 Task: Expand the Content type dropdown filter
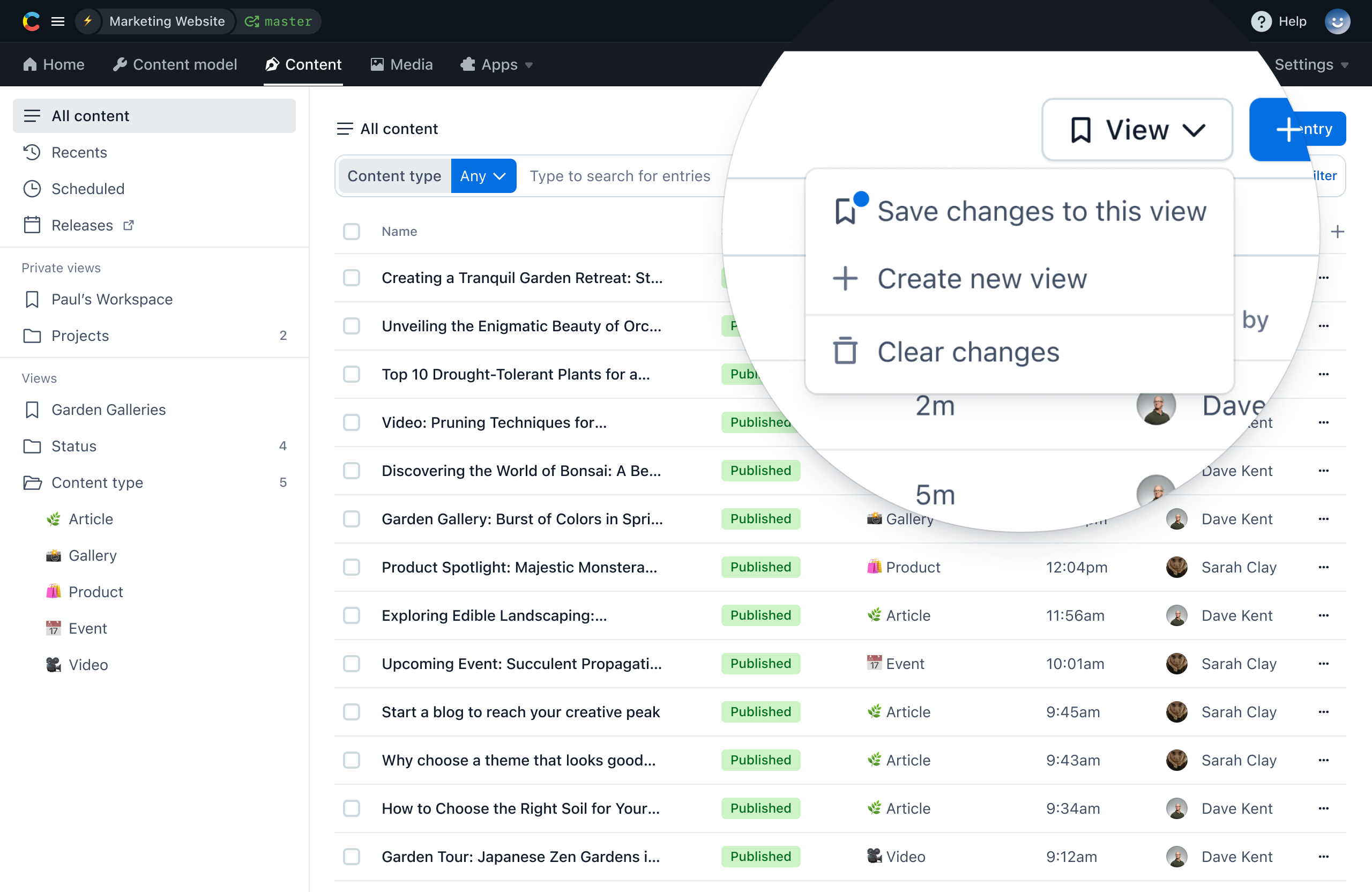tap(482, 175)
